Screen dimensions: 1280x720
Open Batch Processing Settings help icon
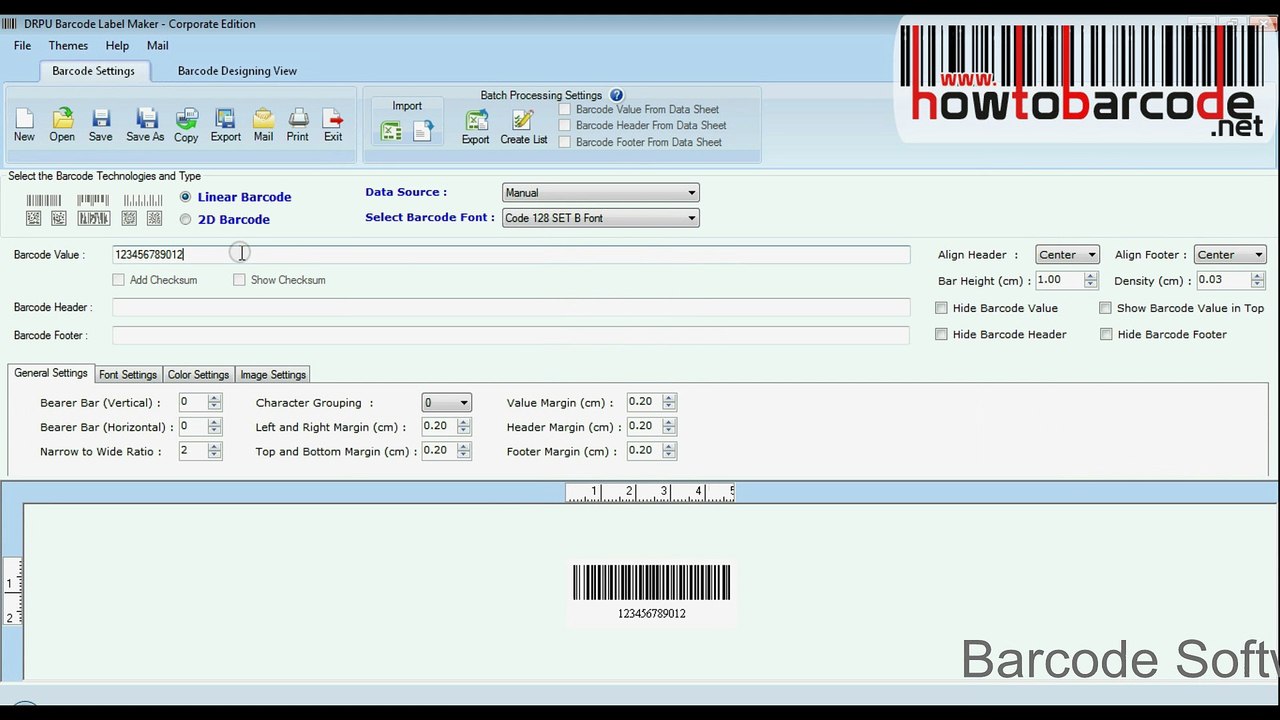click(x=617, y=95)
